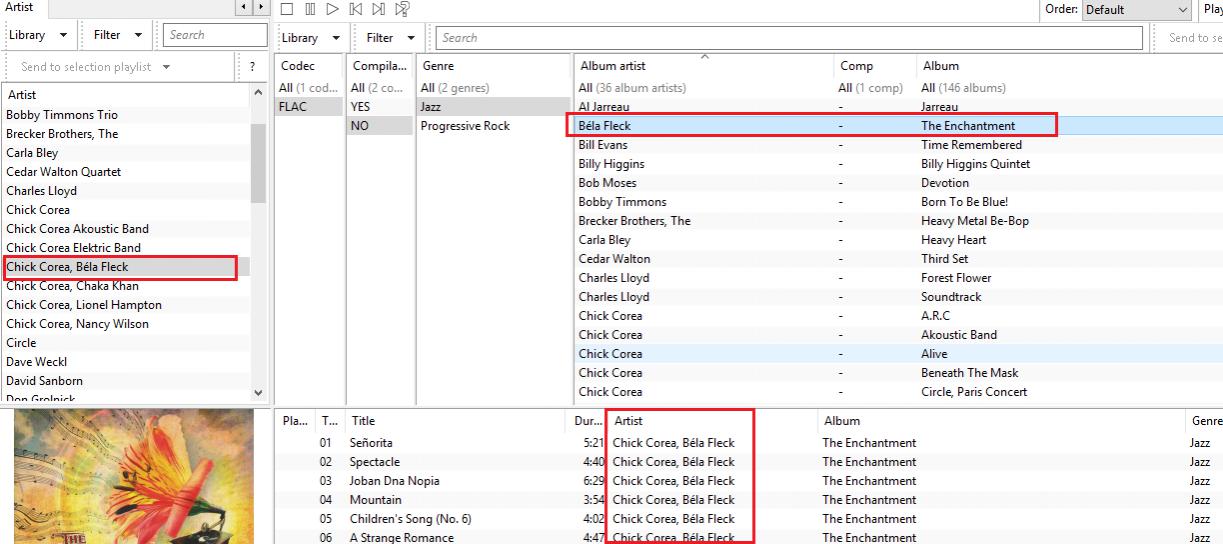
Task: Start playback with the Play button
Action: [x=332, y=9]
